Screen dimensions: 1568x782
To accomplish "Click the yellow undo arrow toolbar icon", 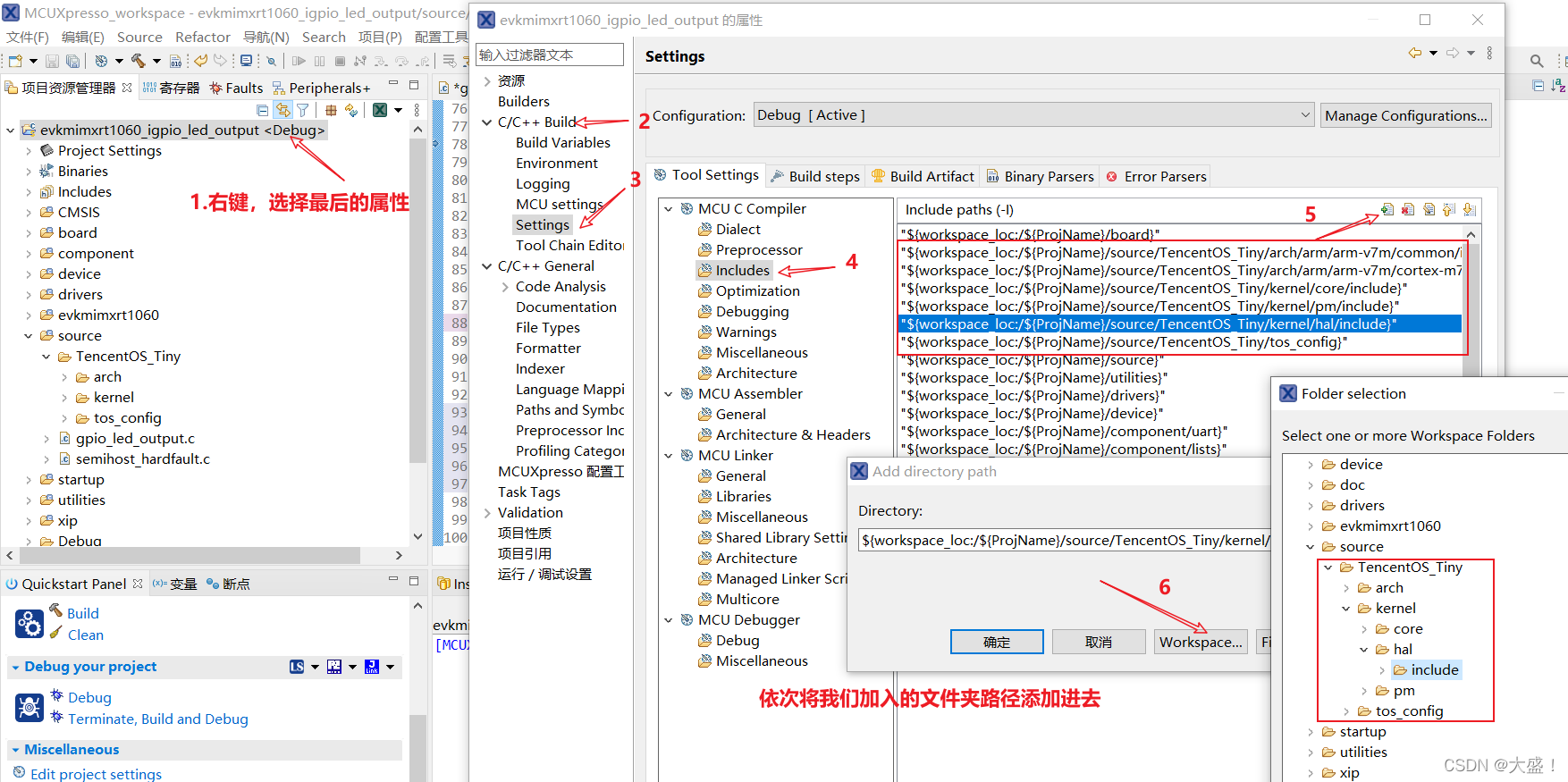I will pos(201,61).
